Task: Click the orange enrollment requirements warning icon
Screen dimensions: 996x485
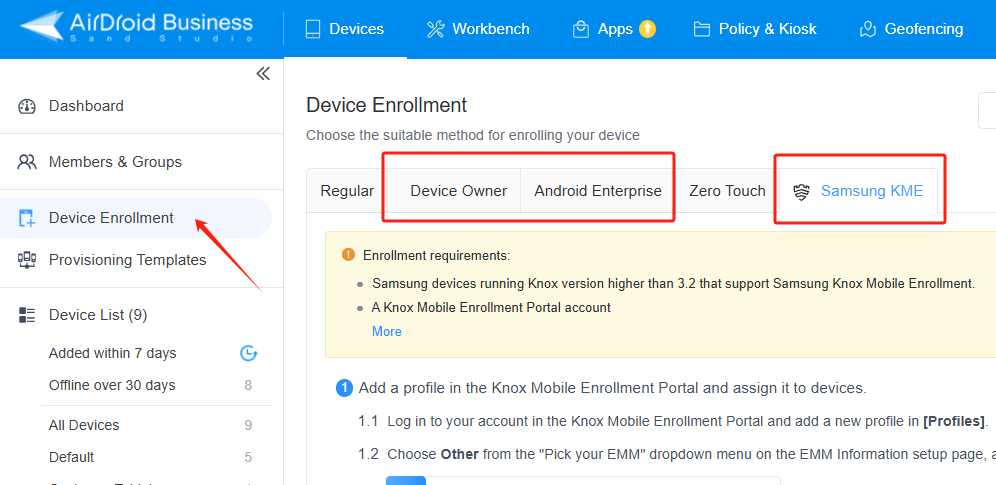Action: (x=348, y=255)
